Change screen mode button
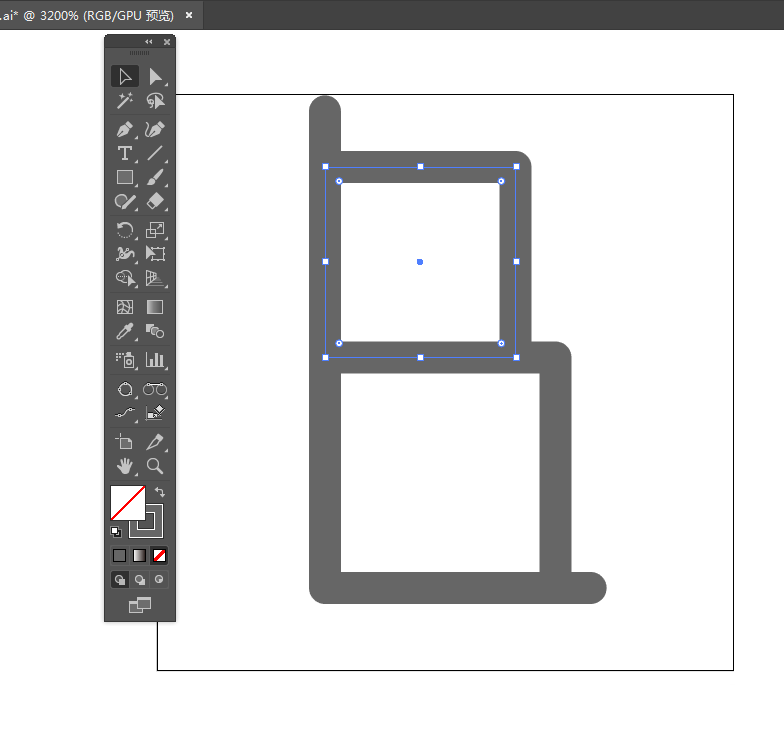Viewport: 784px width, 749px height. tap(140, 605)
